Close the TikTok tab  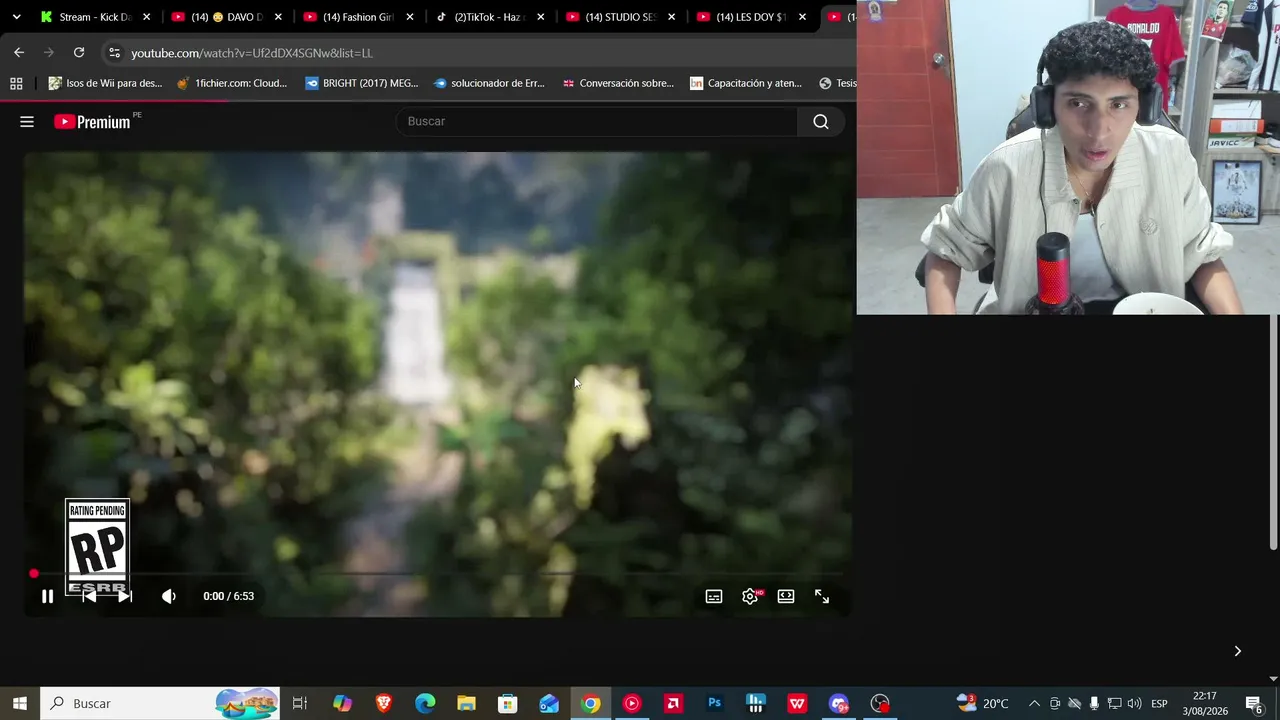point(540,17)
